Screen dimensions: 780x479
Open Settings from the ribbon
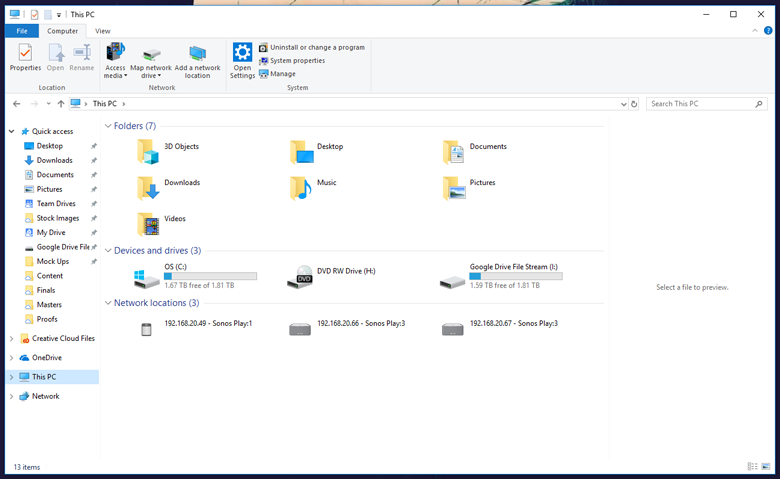point(242,59)
